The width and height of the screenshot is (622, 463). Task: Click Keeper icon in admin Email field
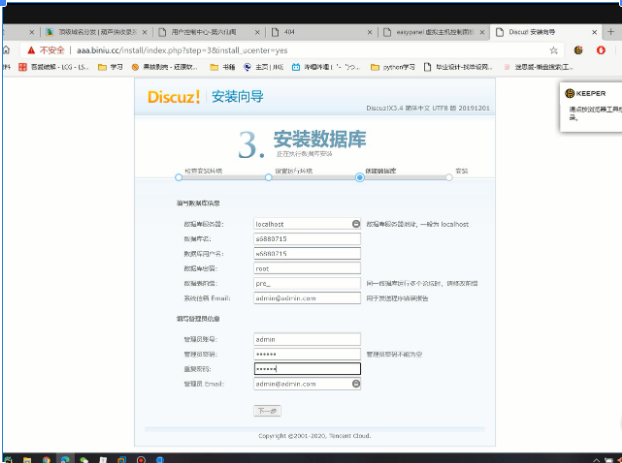[356, 384]
